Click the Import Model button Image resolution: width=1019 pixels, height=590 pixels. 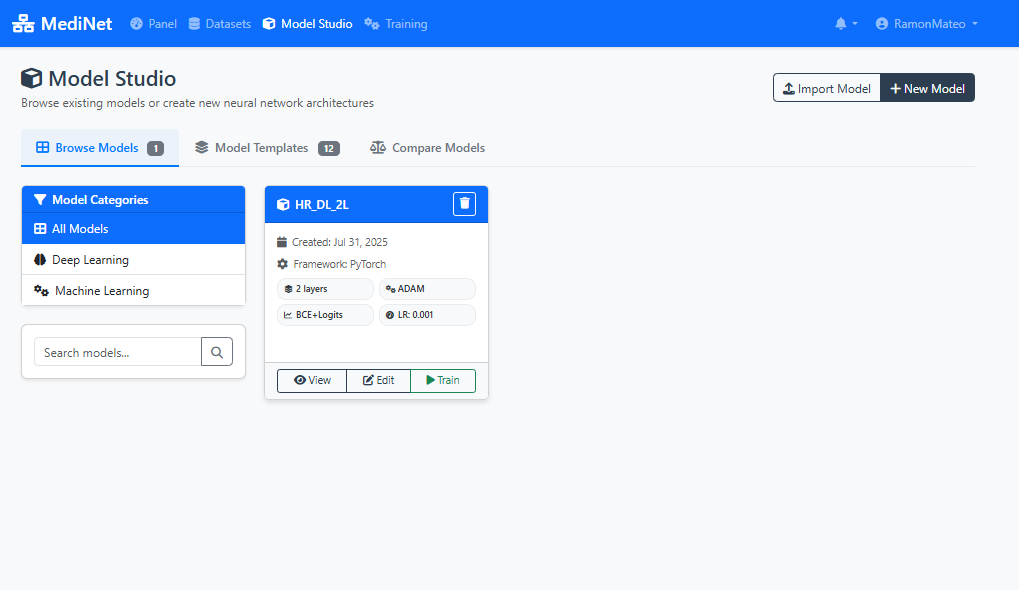click(826, 87)
